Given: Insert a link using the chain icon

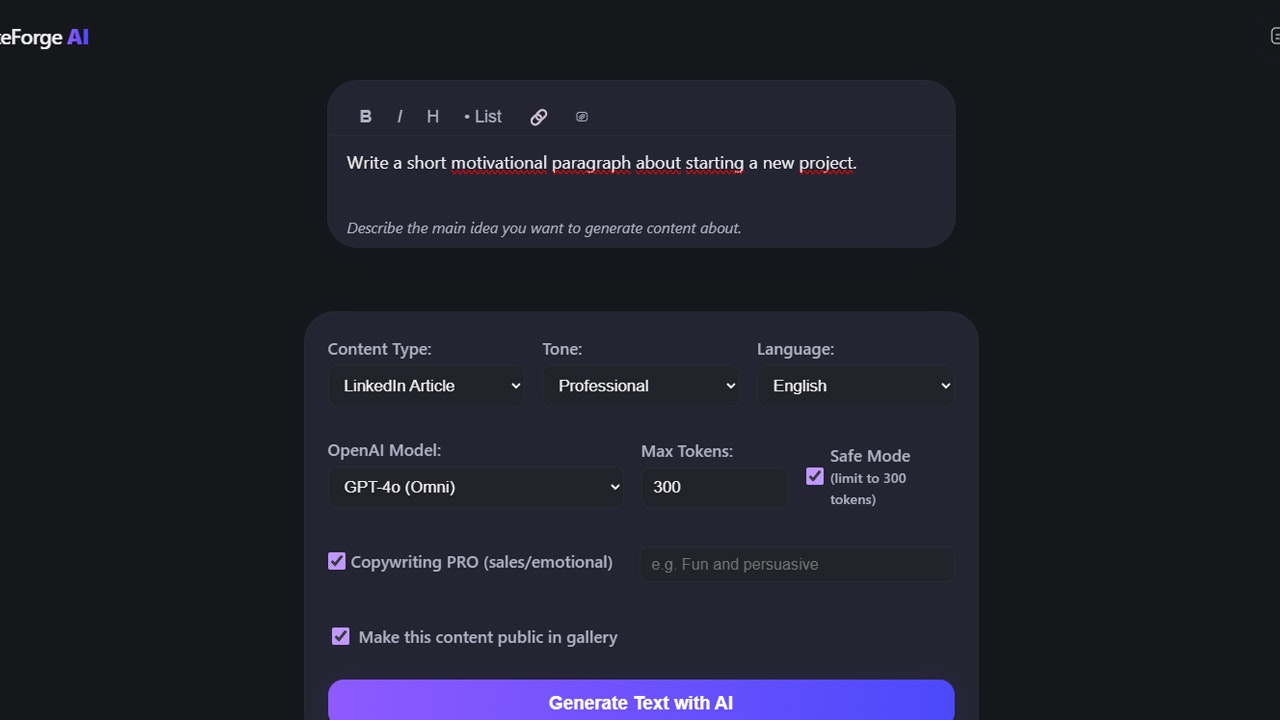Looking at the screenshot, I should coord(538,116).
